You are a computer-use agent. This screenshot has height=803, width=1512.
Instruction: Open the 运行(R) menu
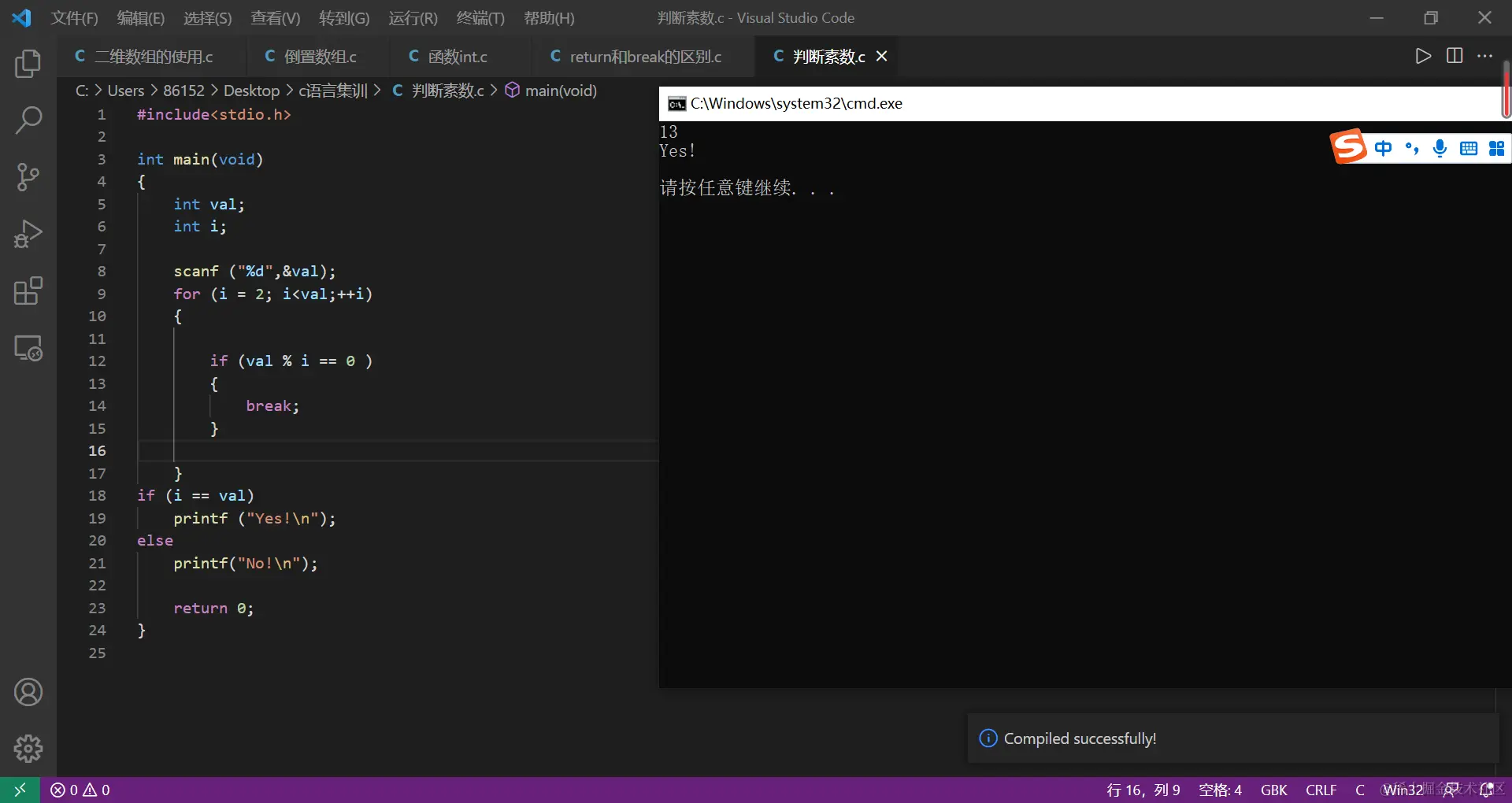click(x=413, y=17)
